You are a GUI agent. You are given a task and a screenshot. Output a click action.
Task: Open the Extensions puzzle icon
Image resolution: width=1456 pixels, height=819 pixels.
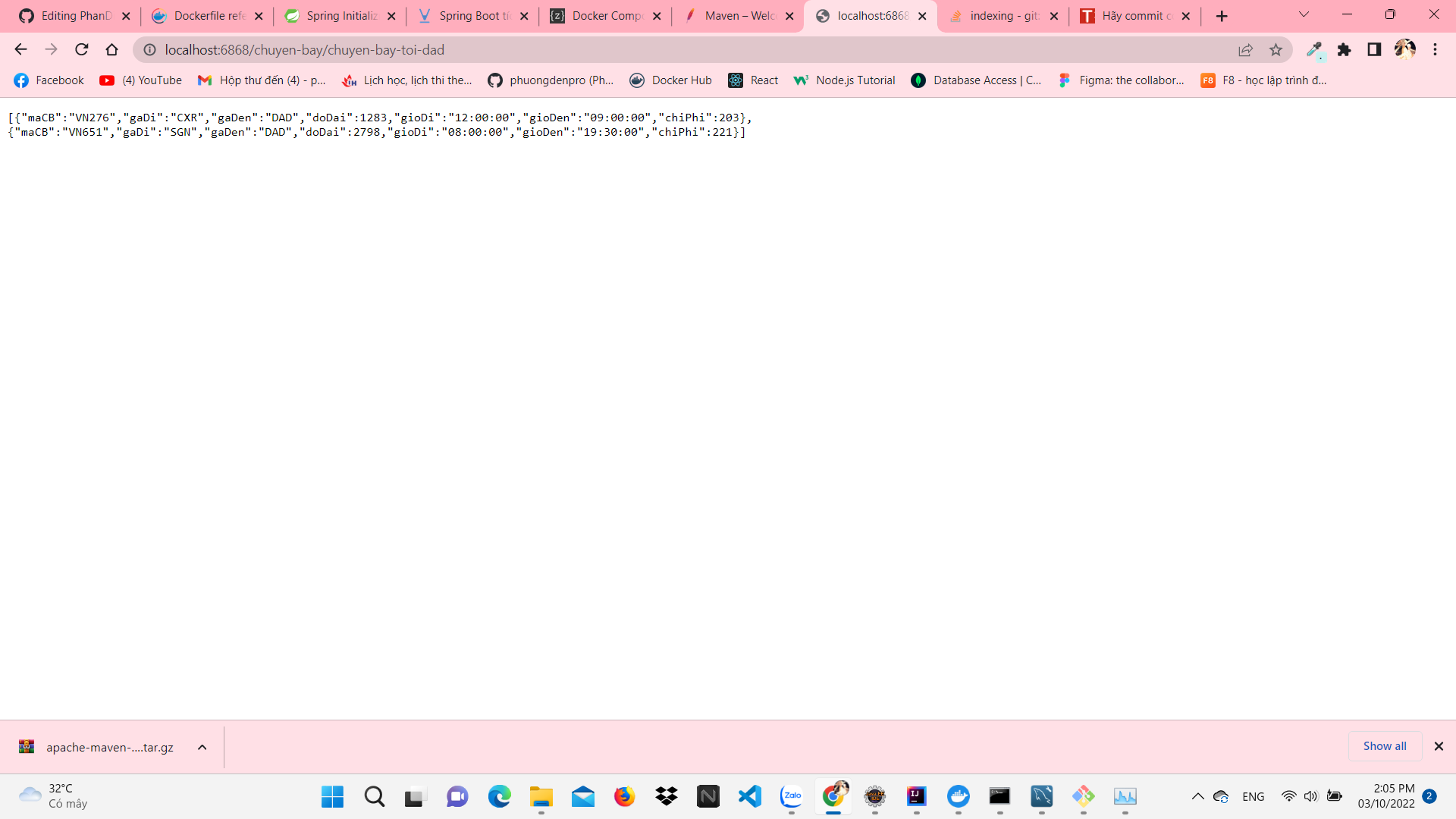point(1344,49)
